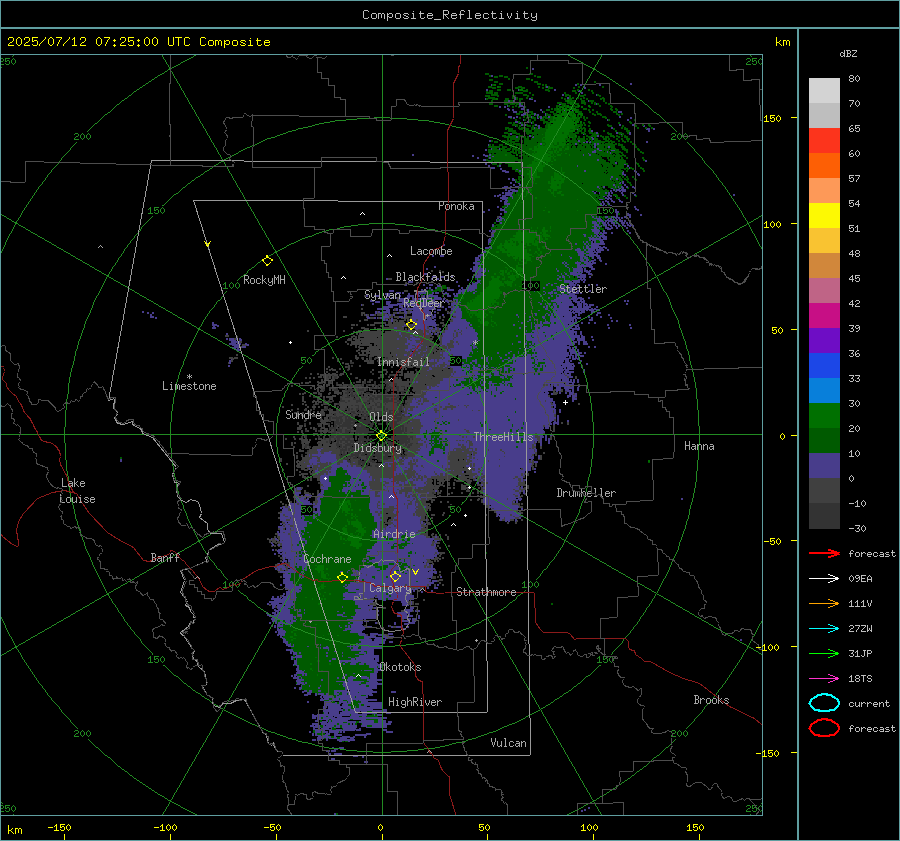
Task: Select the red 65-60 dBZ color swatch
Action: click(x=824, y=141)
